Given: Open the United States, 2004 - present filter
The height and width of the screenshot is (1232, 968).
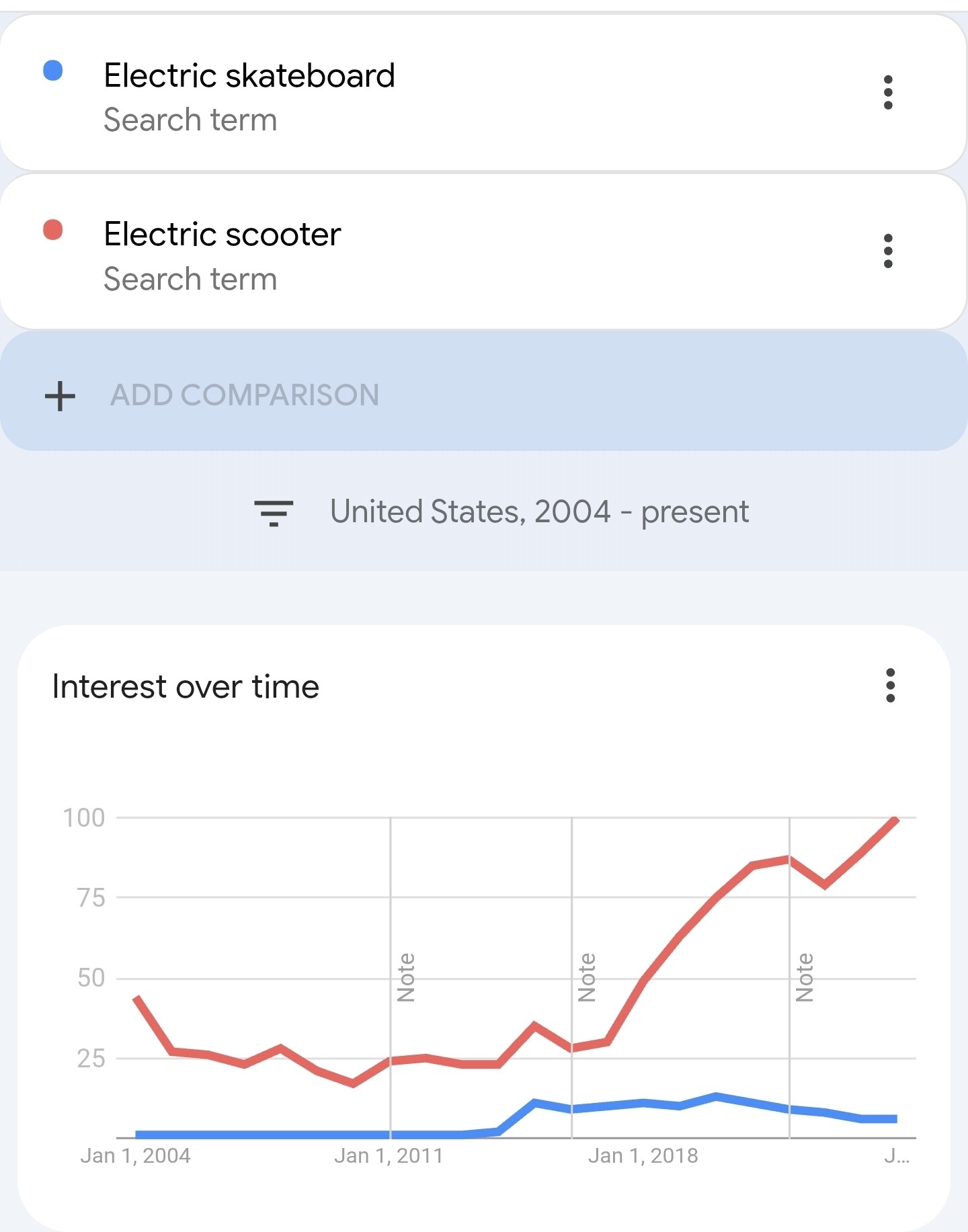Looking at the screenshot, I should click(x=539, y=512).
